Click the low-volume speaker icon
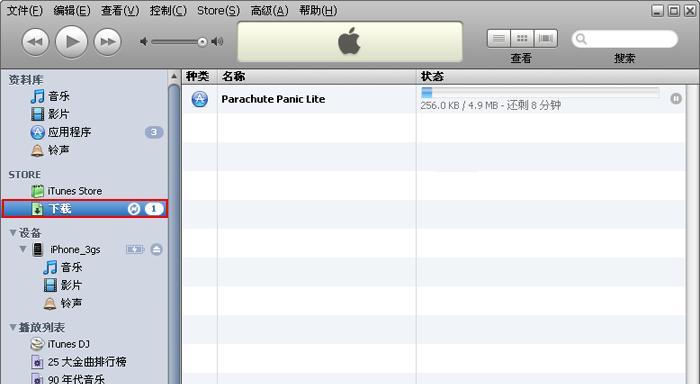 (x=144, y=42)
